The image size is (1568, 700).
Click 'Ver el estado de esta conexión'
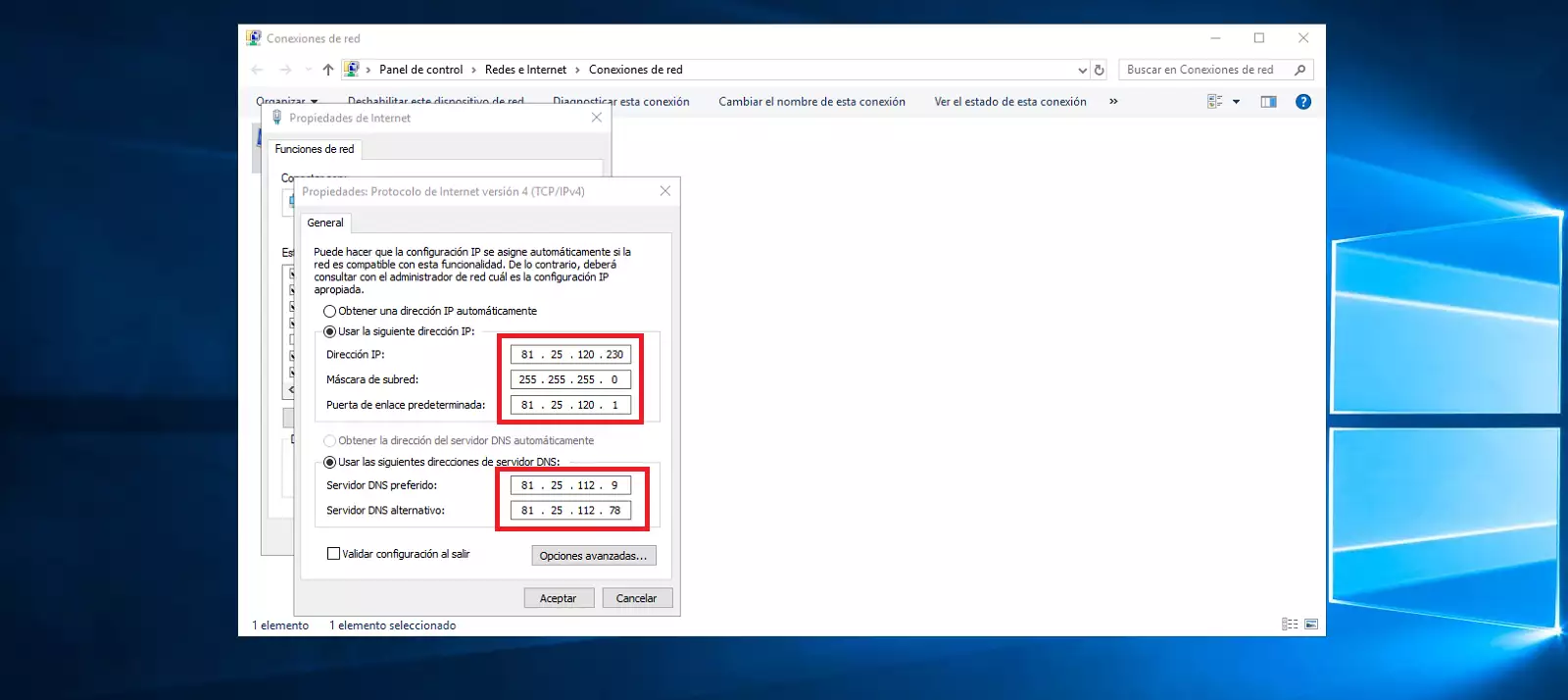(1009, 102)
